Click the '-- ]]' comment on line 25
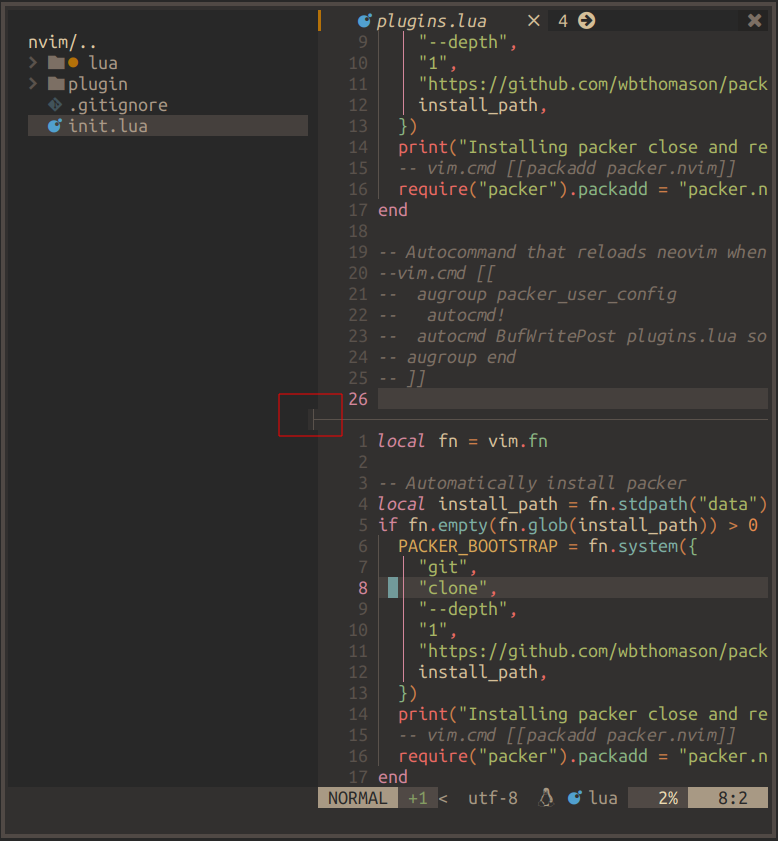Image resolution: width=778 pixels, height=841 pixels. [x=402, y=378]
